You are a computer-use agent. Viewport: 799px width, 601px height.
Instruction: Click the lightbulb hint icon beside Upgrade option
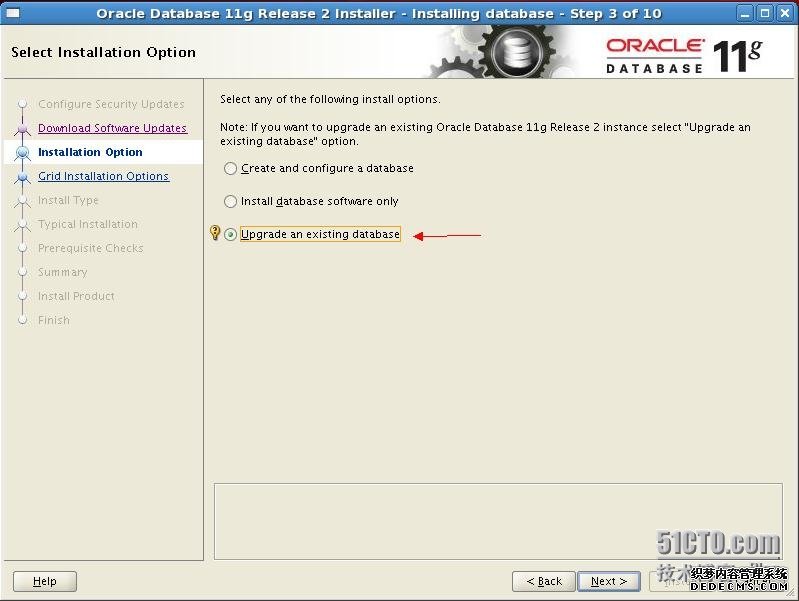215,233
